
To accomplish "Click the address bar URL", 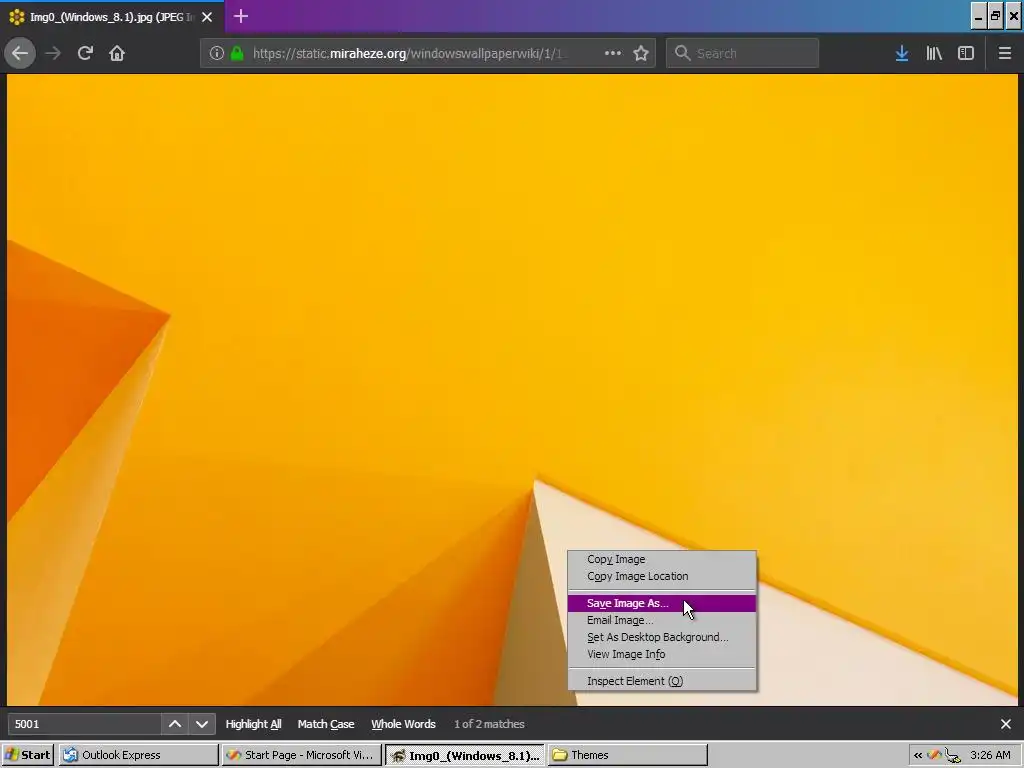I will [x=411, y=53].
